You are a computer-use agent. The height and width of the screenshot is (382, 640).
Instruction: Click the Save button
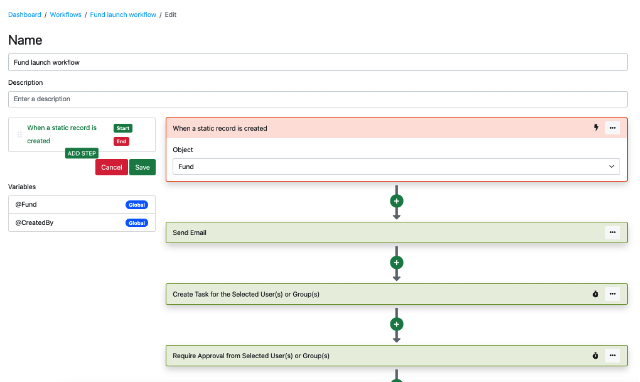(x=142, y=167)
